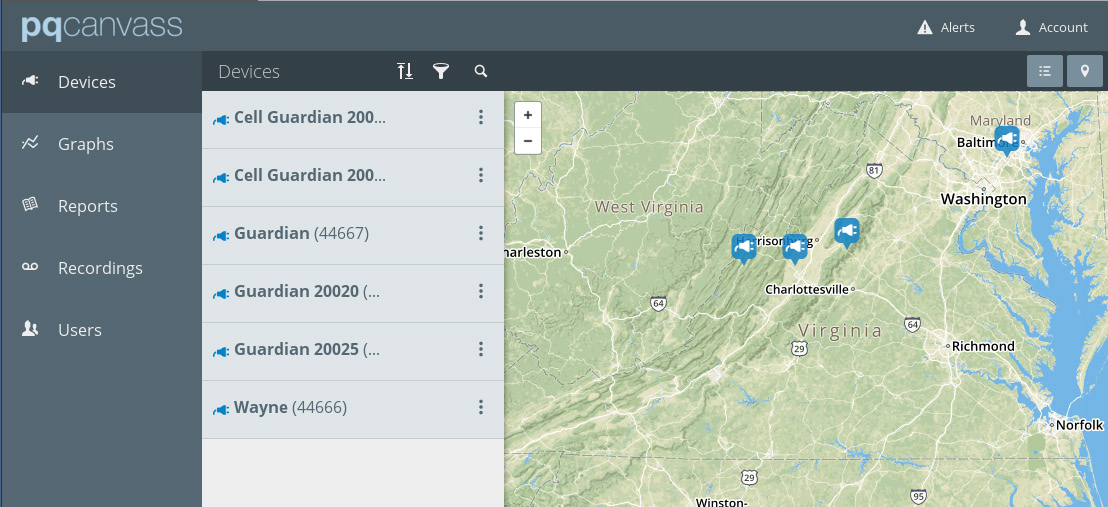Screen dimensions: 1108x507
Task: Open the Devices section in sidebar
Action: (x=101, y=82)
